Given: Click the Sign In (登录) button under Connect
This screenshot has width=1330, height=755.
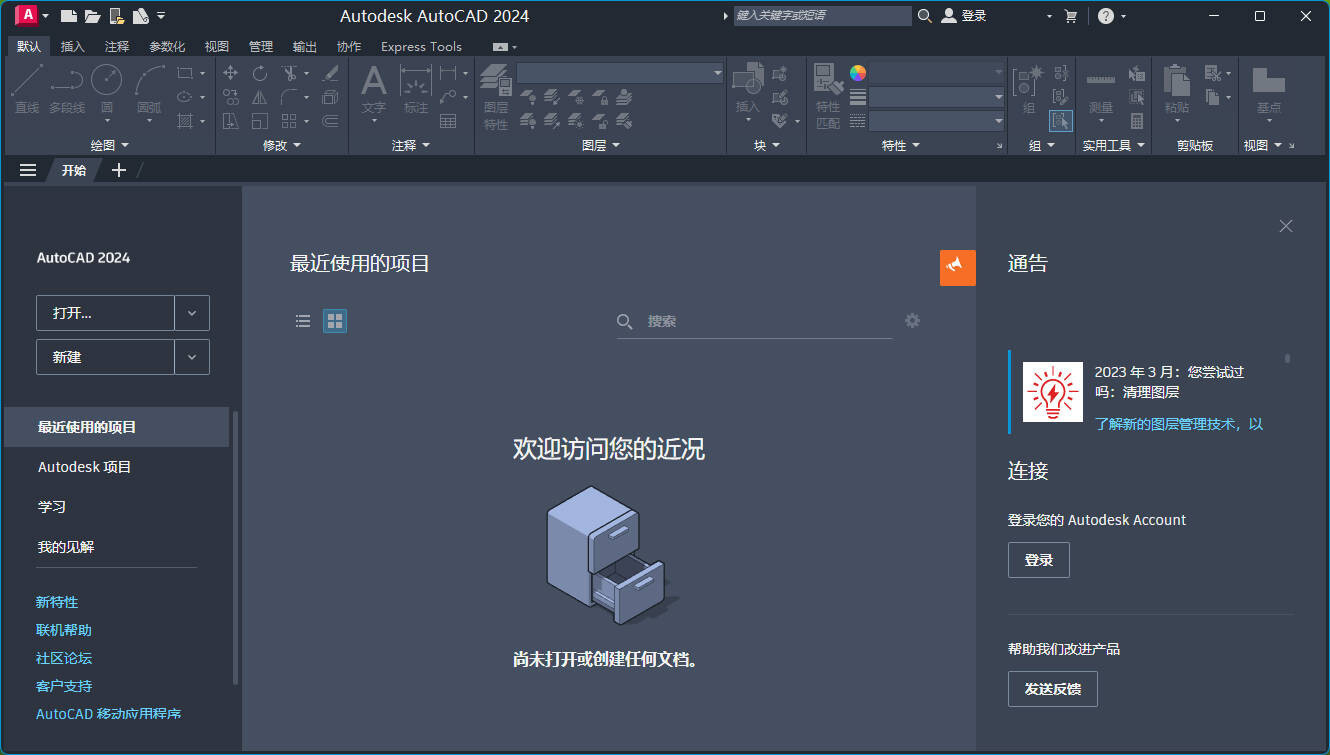Looking at the screenshot, I should pos(1039,560).
